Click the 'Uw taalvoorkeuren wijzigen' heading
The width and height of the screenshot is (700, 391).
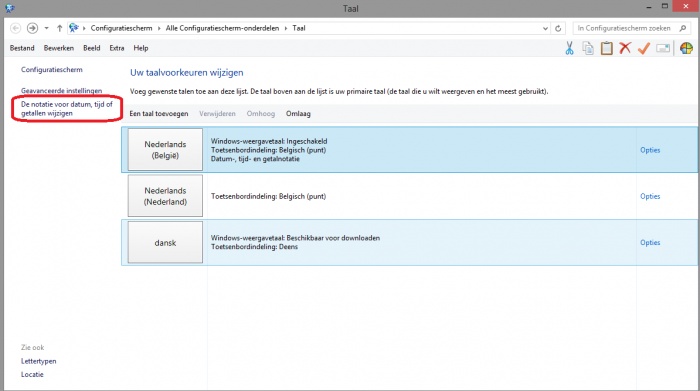coord(187,72)
